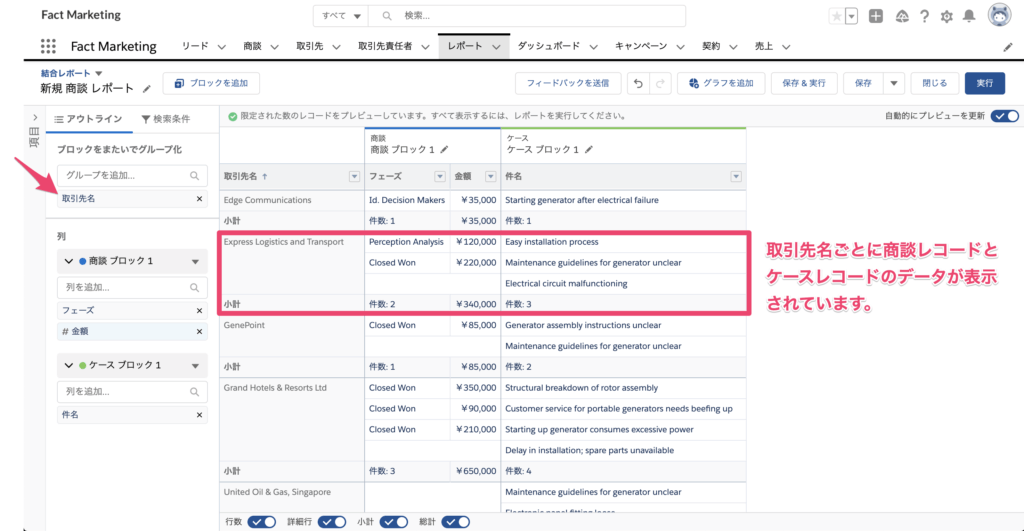1024x531 pixels.
Task: Click 列を追加 field under ケース ブロック 1
Action: click(132, 392)
